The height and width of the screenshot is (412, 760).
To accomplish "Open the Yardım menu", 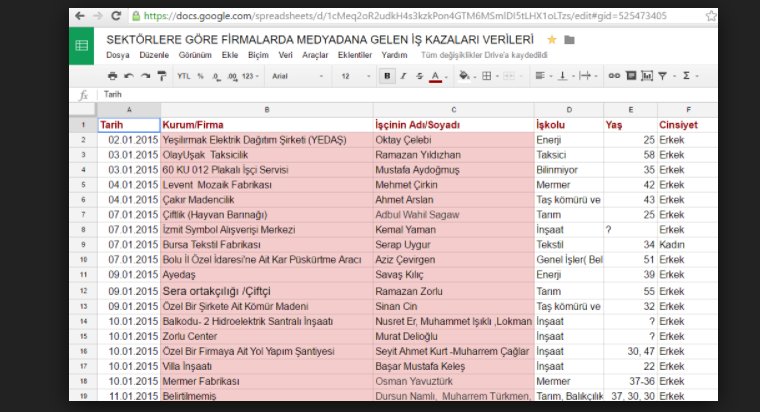I will [x=394, y=55].
